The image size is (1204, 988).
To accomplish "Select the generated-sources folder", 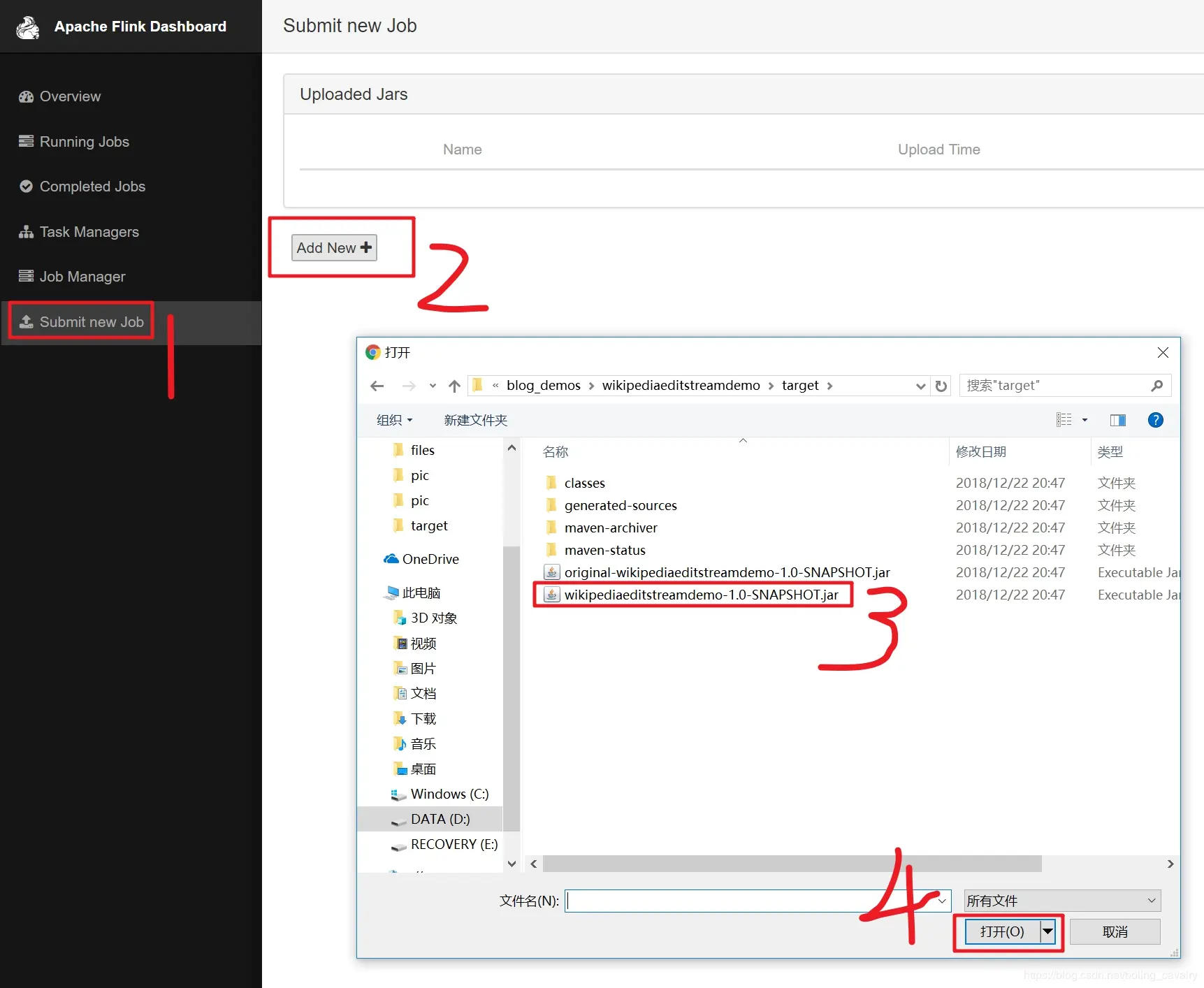I will 621,505.
